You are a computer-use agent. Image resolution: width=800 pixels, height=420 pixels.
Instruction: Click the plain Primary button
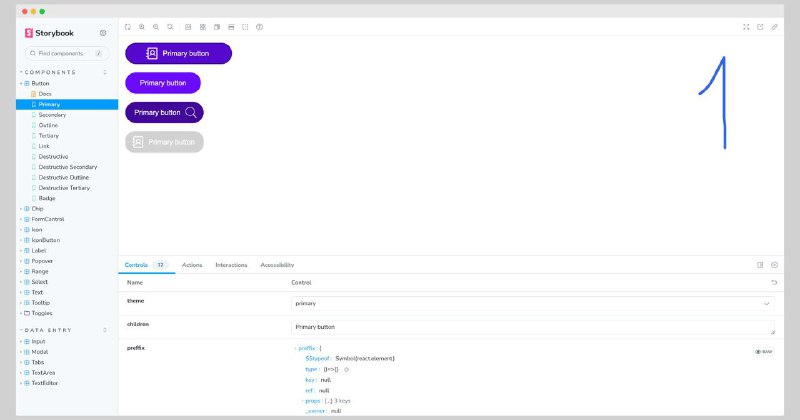[x=163, y=83]
